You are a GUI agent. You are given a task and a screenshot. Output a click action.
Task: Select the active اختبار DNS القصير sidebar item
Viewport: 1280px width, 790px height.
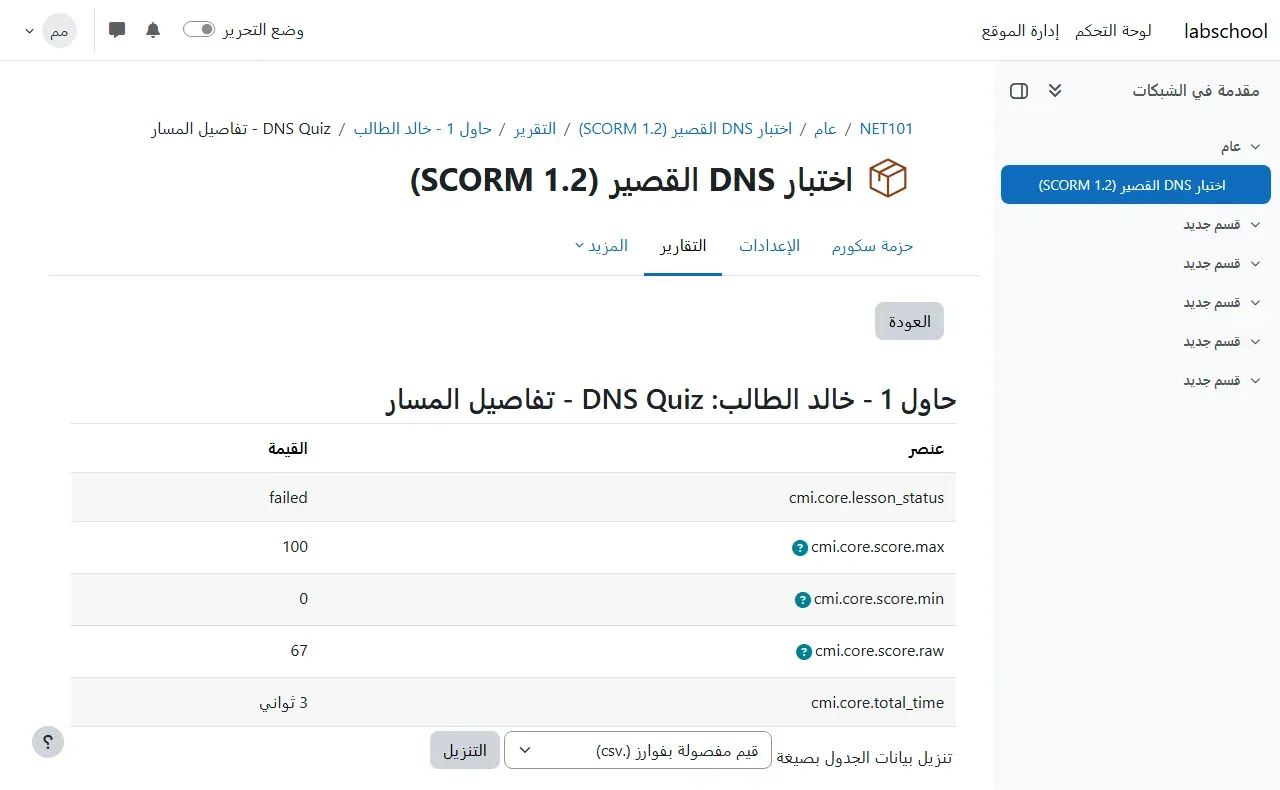point(1136,186)
